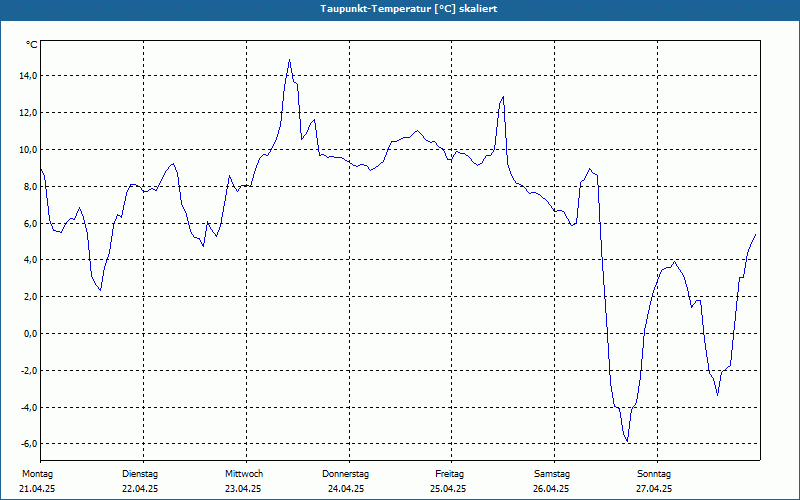Click the Dienstag day label

140,474
